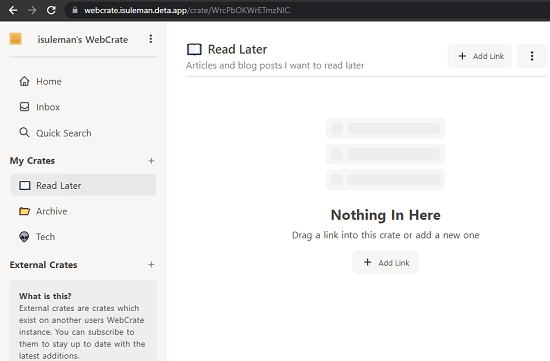Go forward using the browser forward arrow

coord(32,10)
